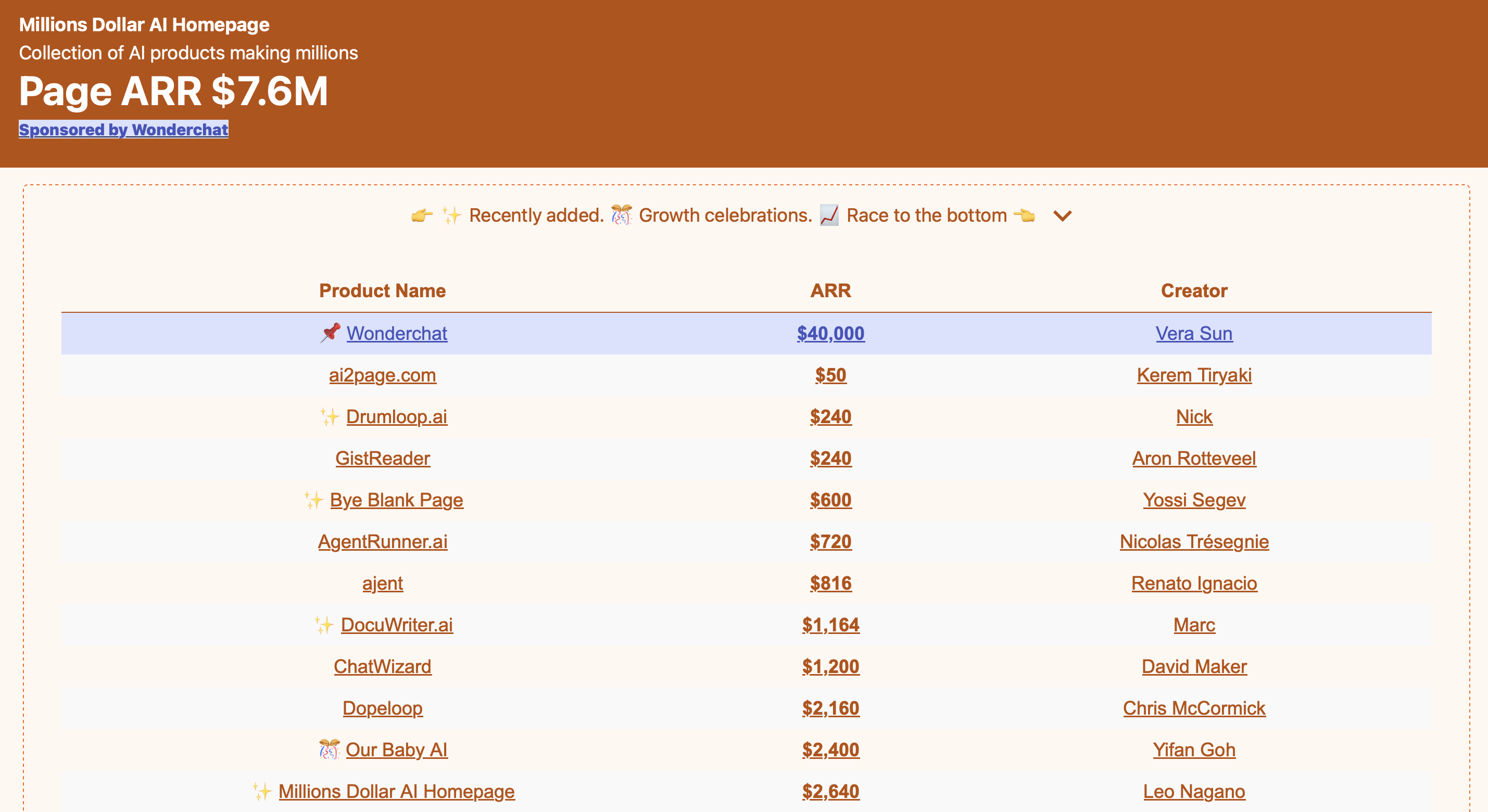Click the chart icon before Race to the bottom
1488x812 pixels.
coord(829,215)
